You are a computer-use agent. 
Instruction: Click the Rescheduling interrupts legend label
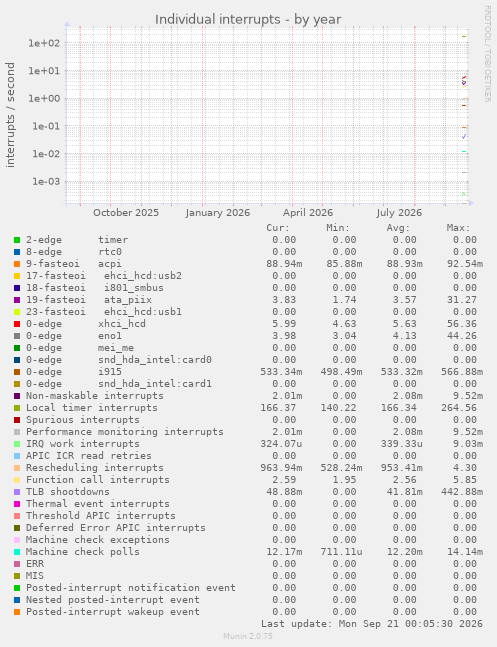pyautogui.click(x=95, y=468)
